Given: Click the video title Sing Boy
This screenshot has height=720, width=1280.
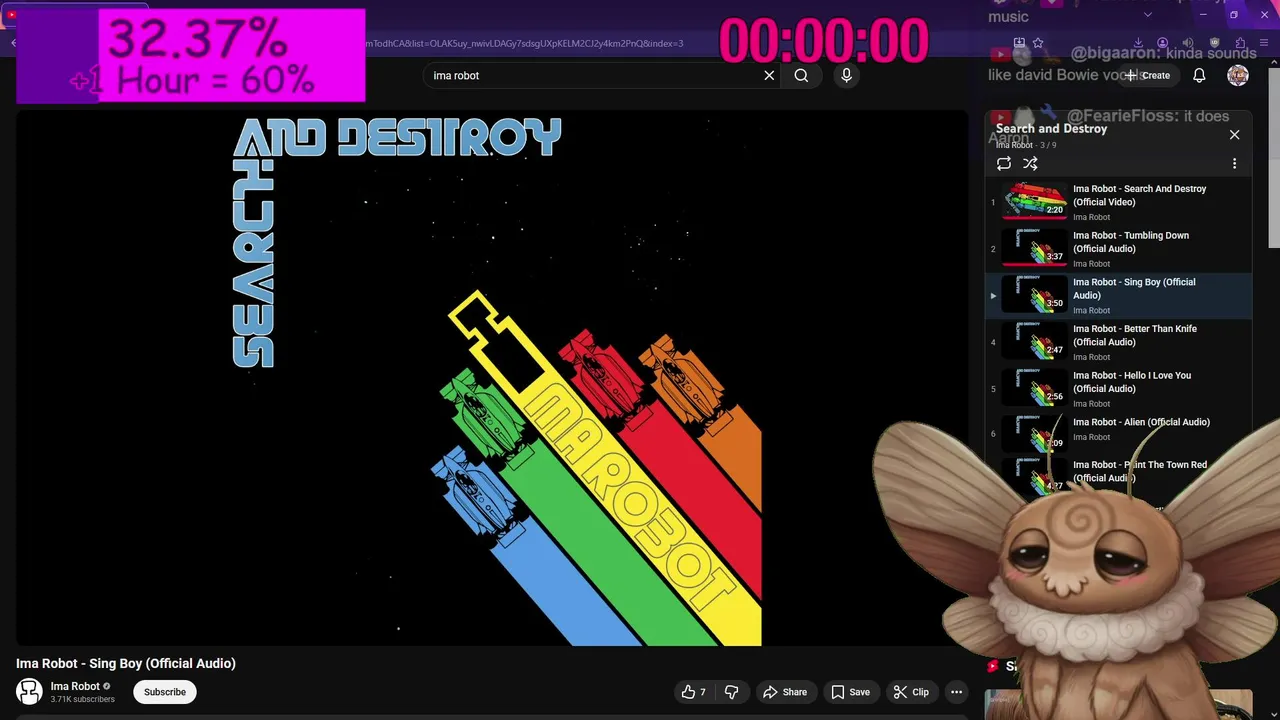Looking at the screenshot, I should pyautogui.click(x=126, y=663).
